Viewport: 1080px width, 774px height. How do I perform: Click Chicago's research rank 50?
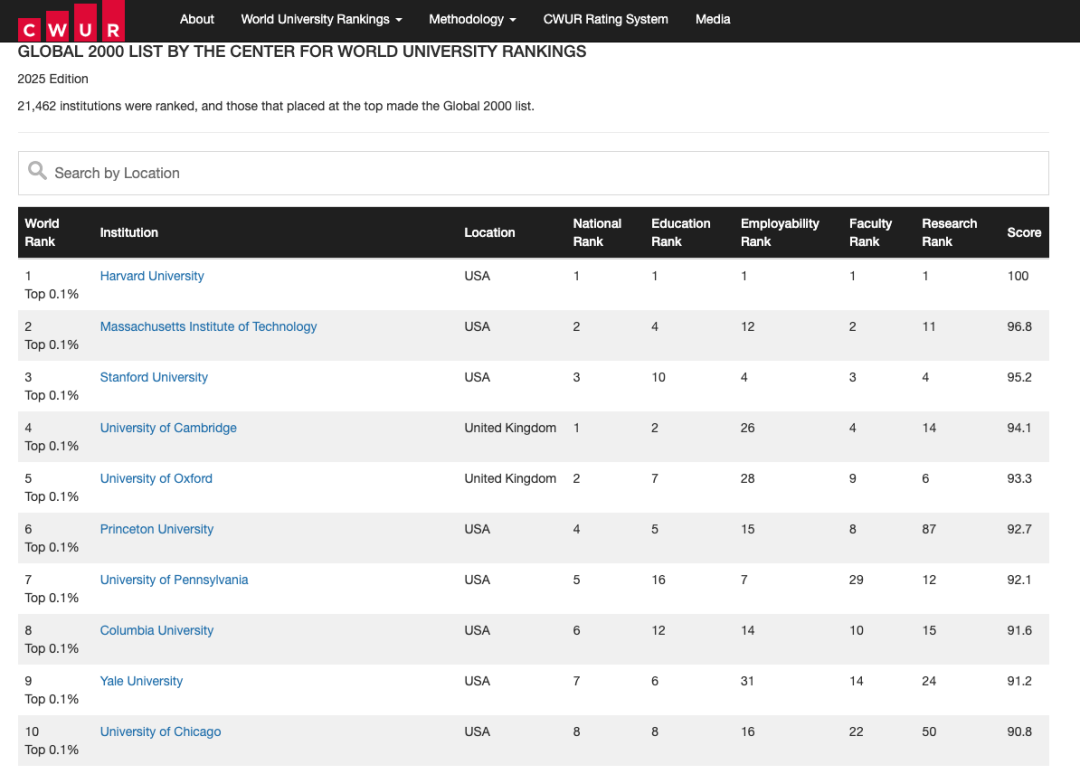point(929,731)
